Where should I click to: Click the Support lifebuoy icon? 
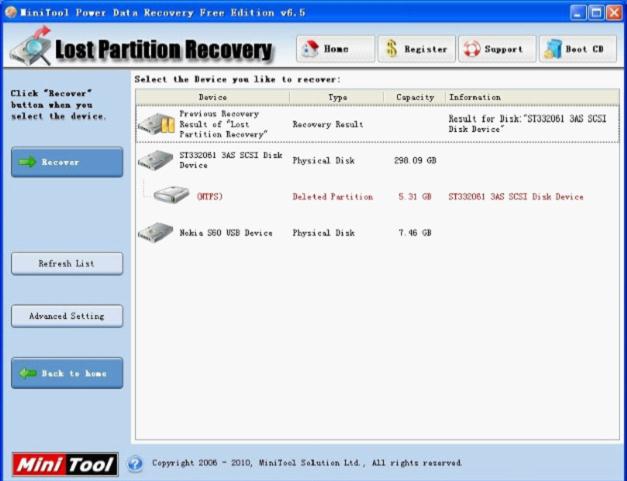[x=472, y=49]
